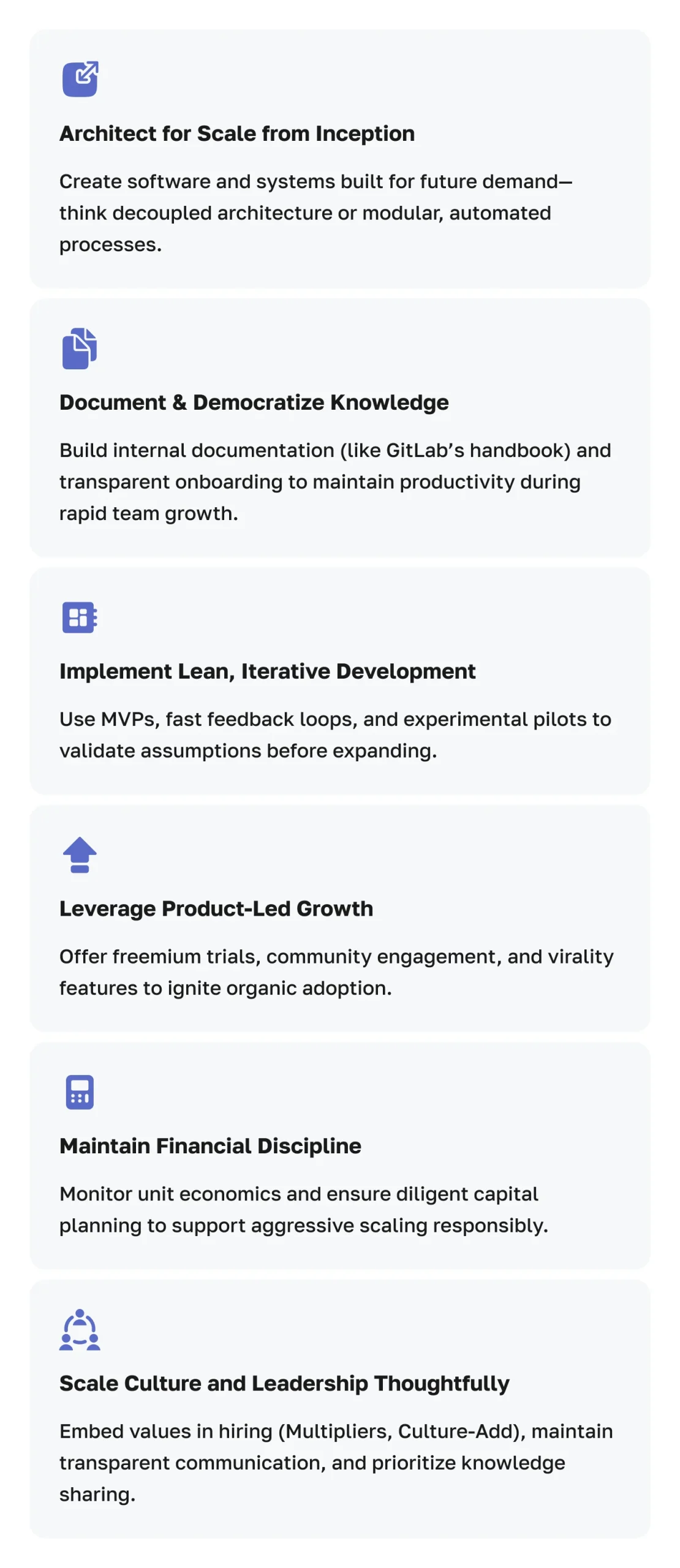Click the paragraph starting 'Build internal documentation'
Image resolution: width=680 pixels, height=1568 pixels.
[x=335, y=482]
